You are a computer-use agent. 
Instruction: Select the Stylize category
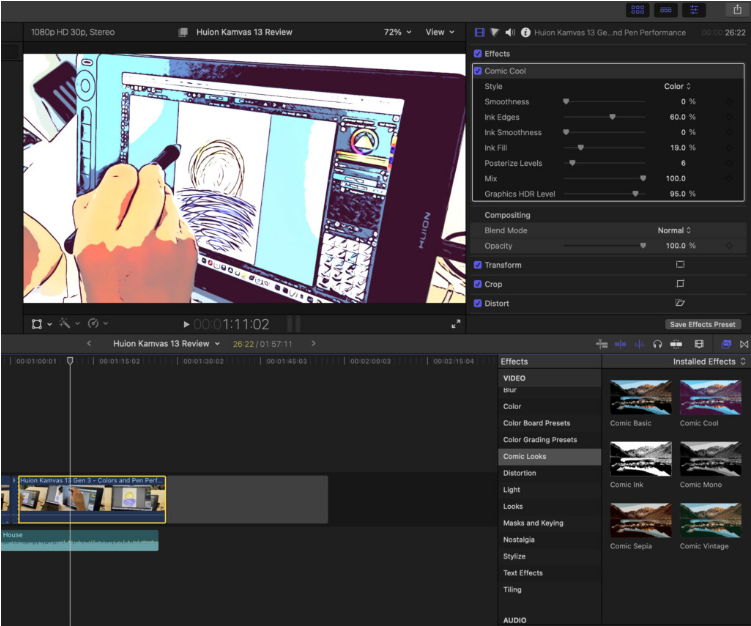[549, 556]
